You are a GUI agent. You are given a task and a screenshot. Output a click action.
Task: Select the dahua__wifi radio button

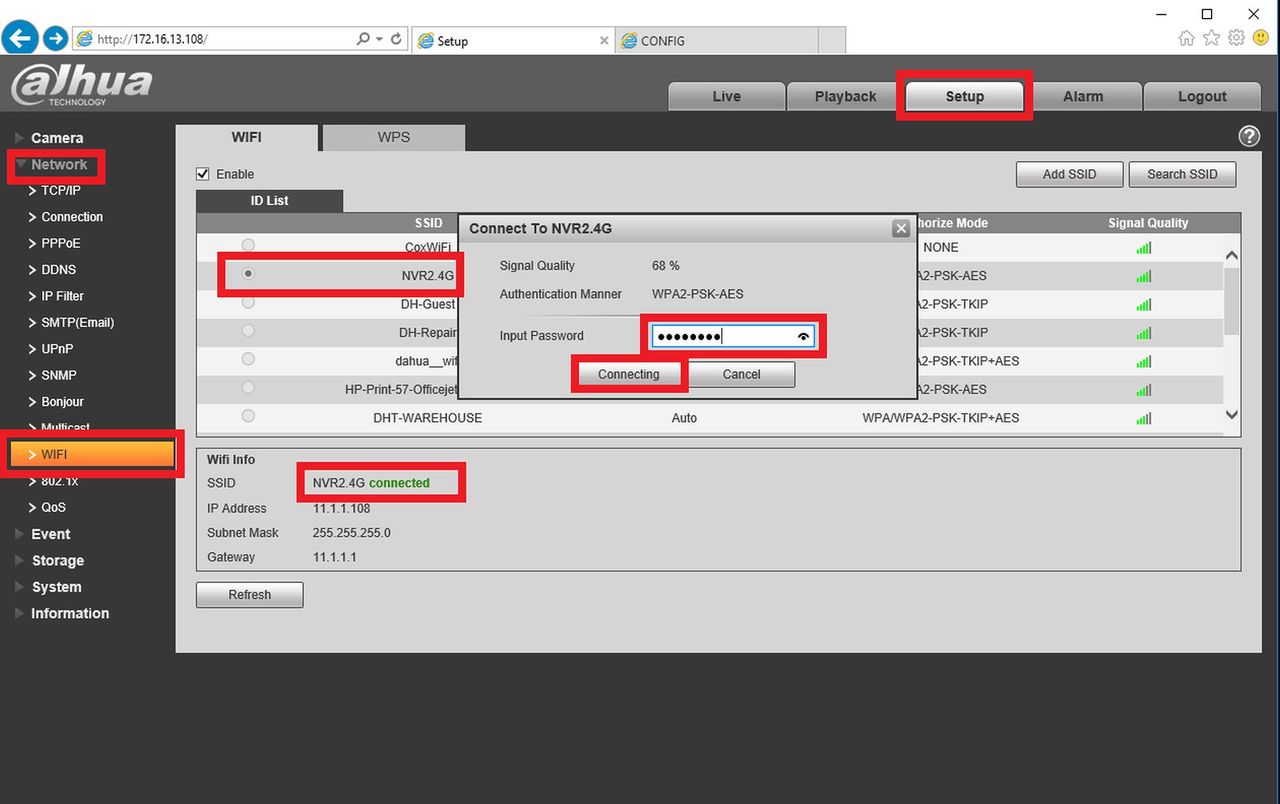pos(248,358)
